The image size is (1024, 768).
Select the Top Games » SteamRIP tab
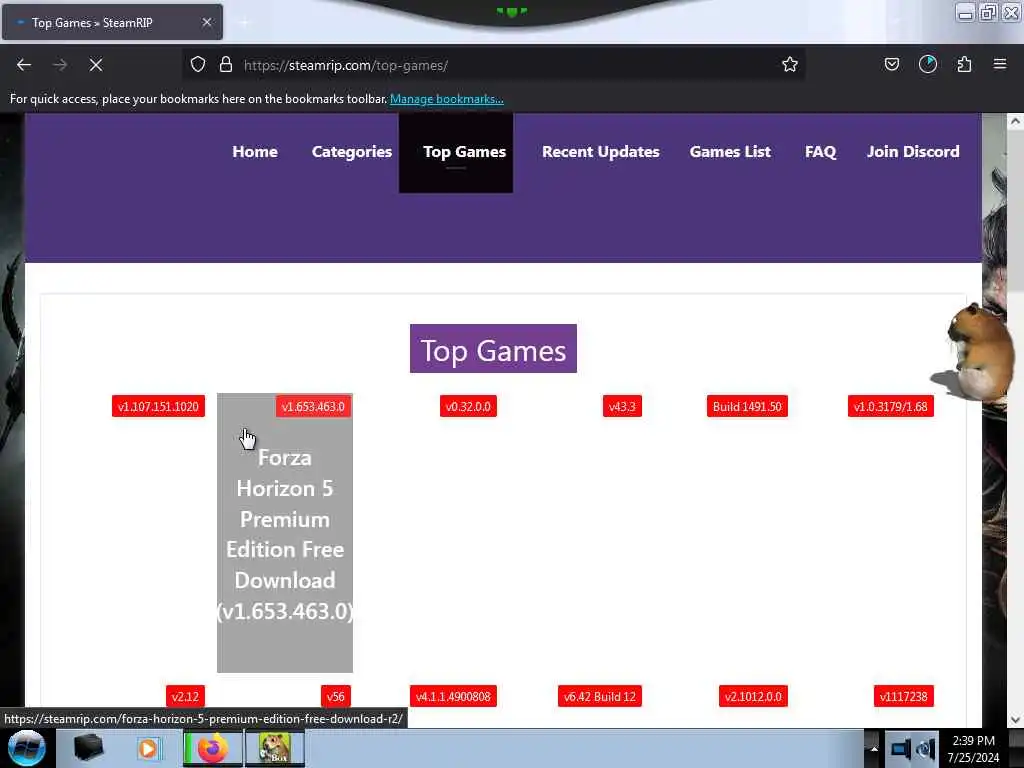point(112,22)
